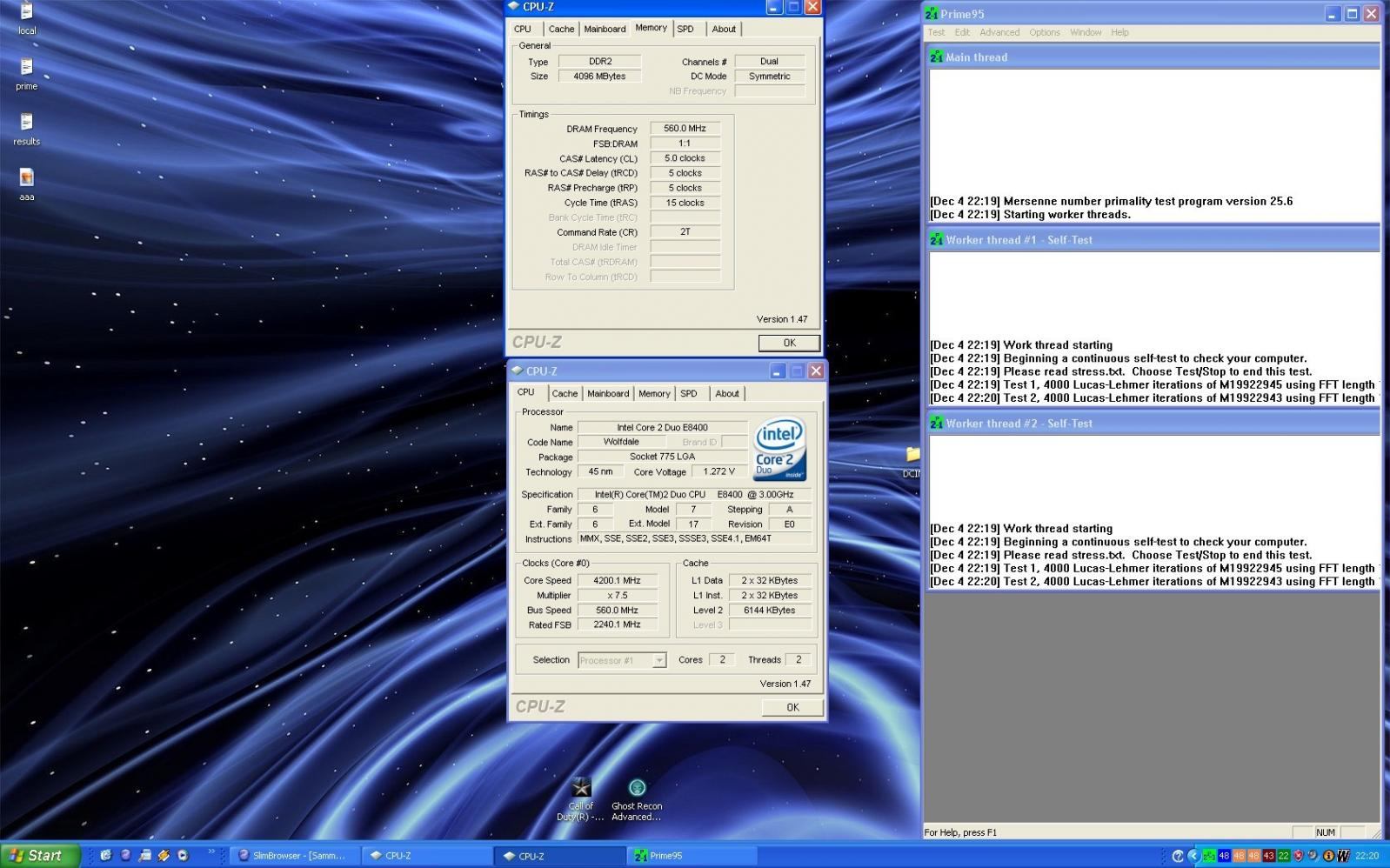Open SPD tab in the upper CPU-Z window

[x=685, y=29]
